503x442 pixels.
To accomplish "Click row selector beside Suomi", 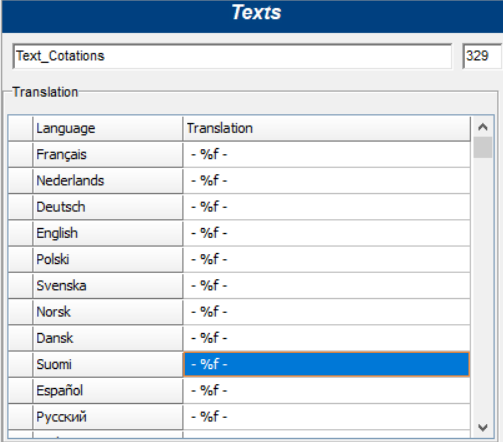I will [x=20, y=364].
